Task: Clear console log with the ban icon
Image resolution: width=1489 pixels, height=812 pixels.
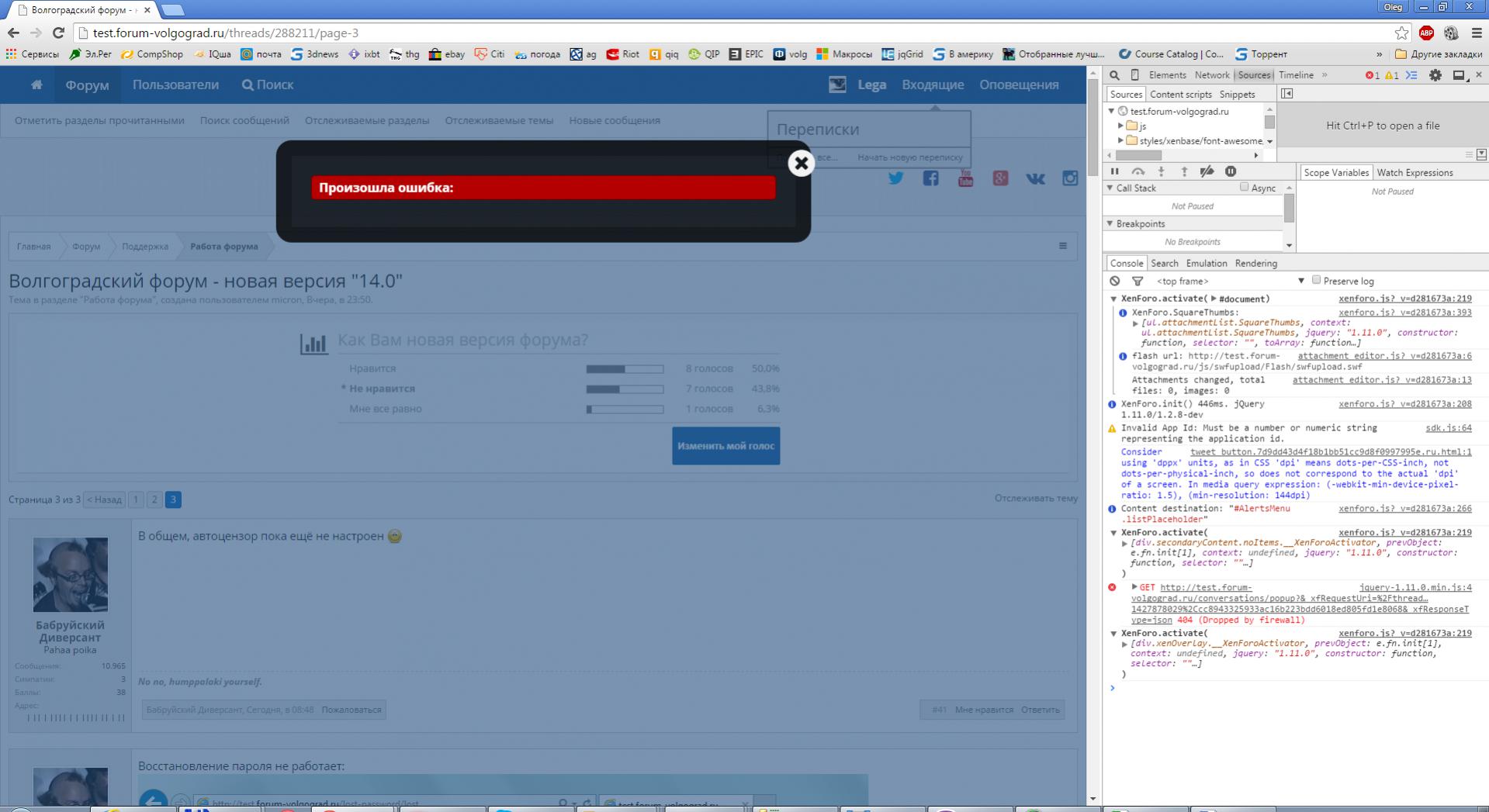Action: point(1114,281)
